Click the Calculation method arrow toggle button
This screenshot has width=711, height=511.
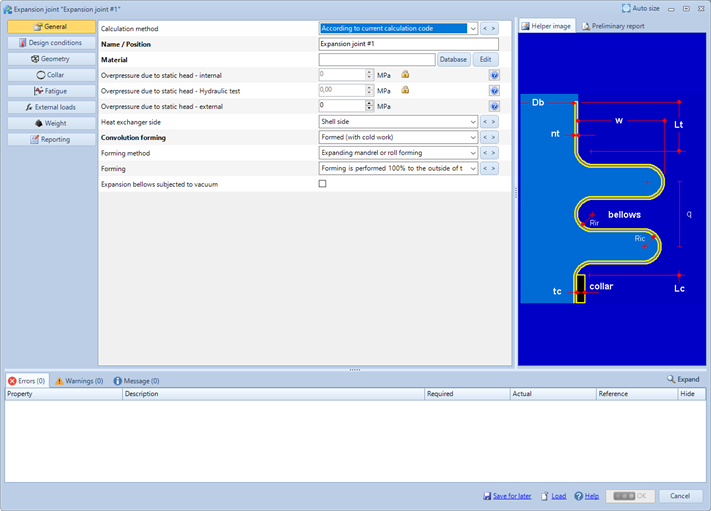click(x=489, y=29)
